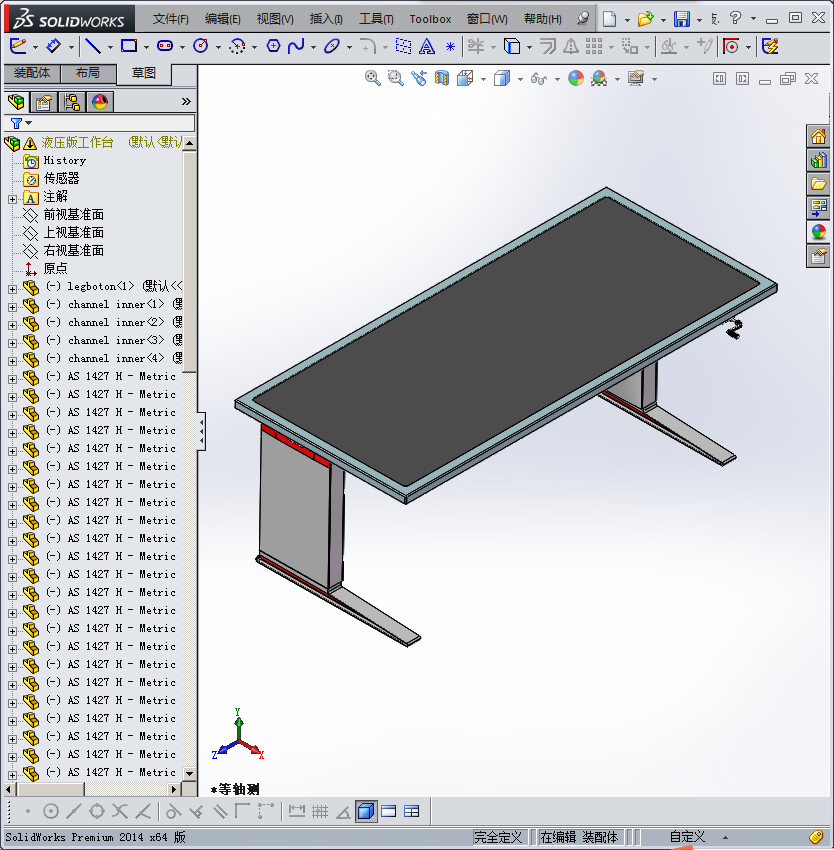The height and width of the screenshot is (850, 834).
Task: Open the Toolbox menu
Action: click(x=430, y=19)
